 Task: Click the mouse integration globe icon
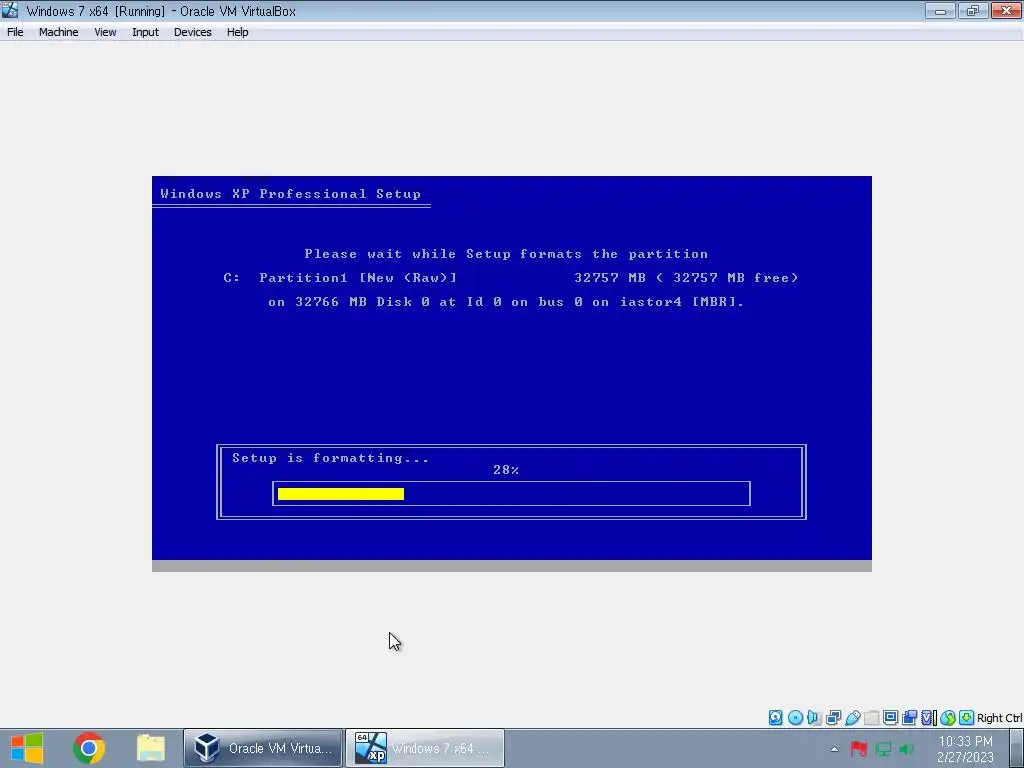pyautogui.click(x=948, y=718)
